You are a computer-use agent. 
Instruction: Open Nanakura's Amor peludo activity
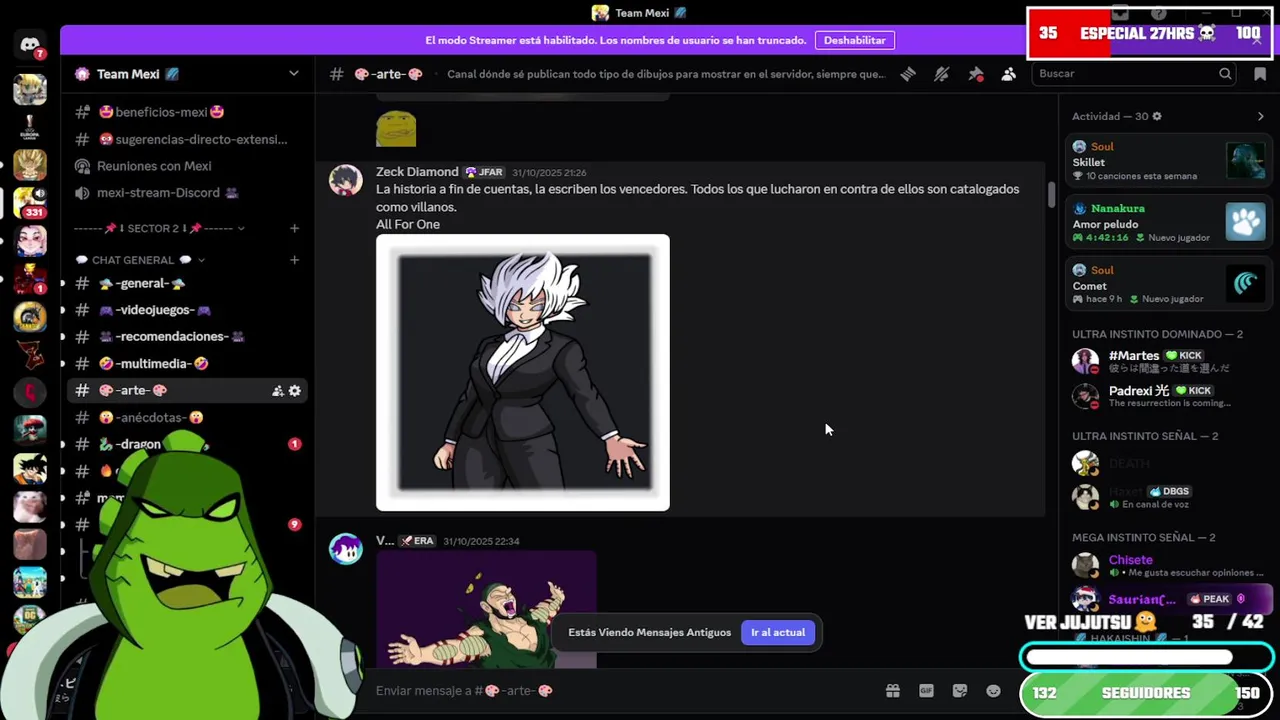1168,222
